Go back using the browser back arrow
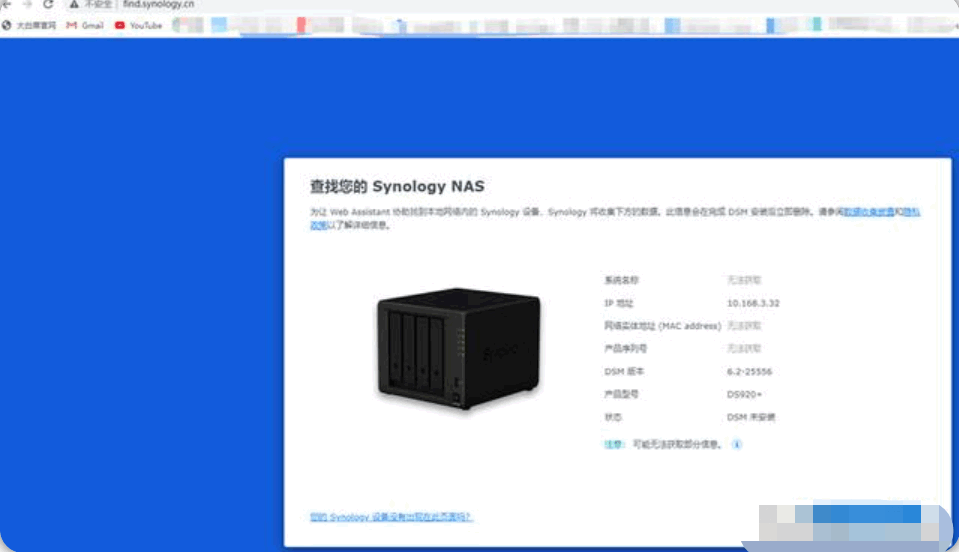The height and width of the screenshot is (552, 959). pos(7,4)
